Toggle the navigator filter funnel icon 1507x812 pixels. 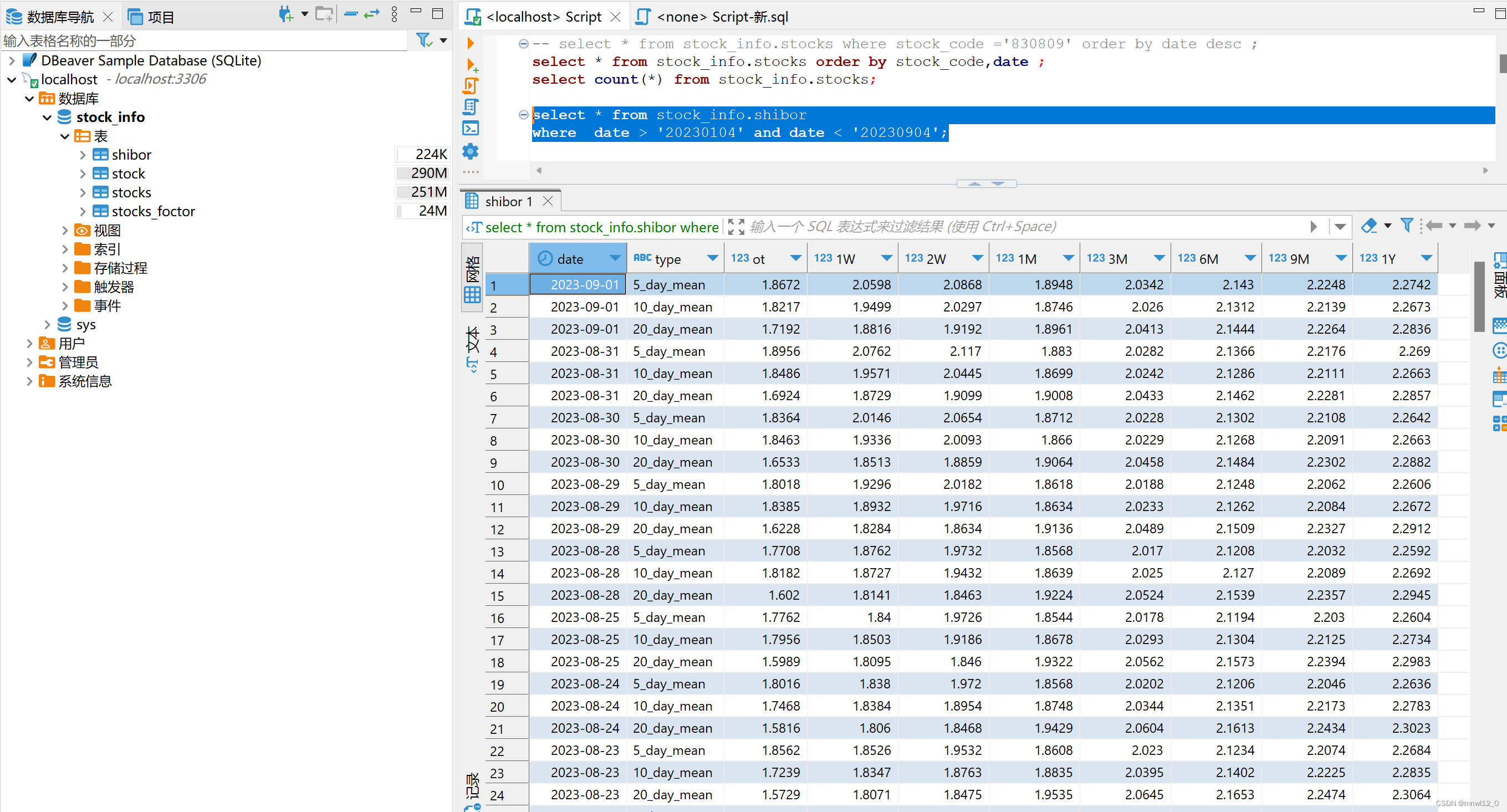click(423, 40)
